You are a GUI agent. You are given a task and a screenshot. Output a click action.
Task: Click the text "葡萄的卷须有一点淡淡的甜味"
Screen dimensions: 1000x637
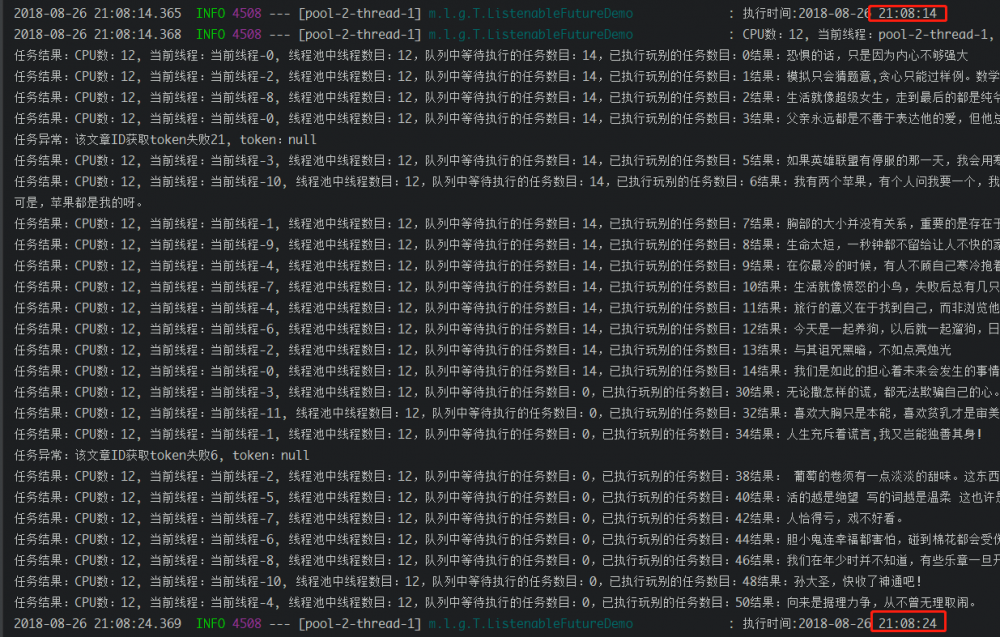873,476
